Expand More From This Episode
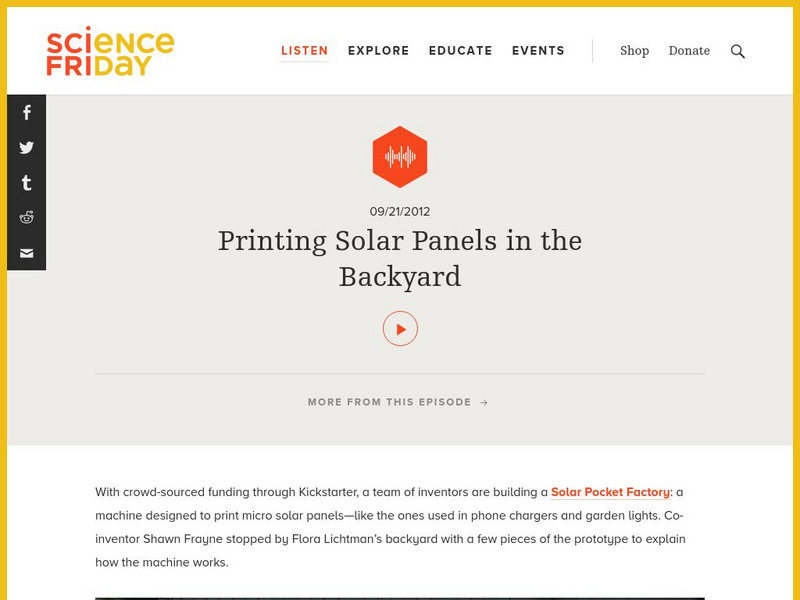The width and height of the screenshot is (800, 600). (x=388, y=401)
